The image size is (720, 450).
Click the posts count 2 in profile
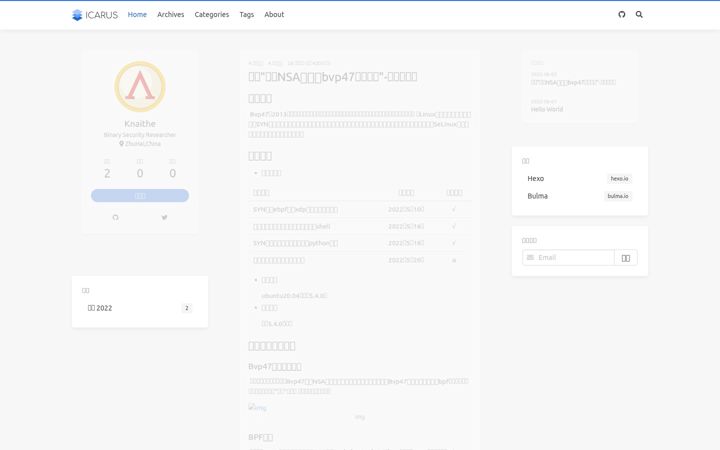107,174
